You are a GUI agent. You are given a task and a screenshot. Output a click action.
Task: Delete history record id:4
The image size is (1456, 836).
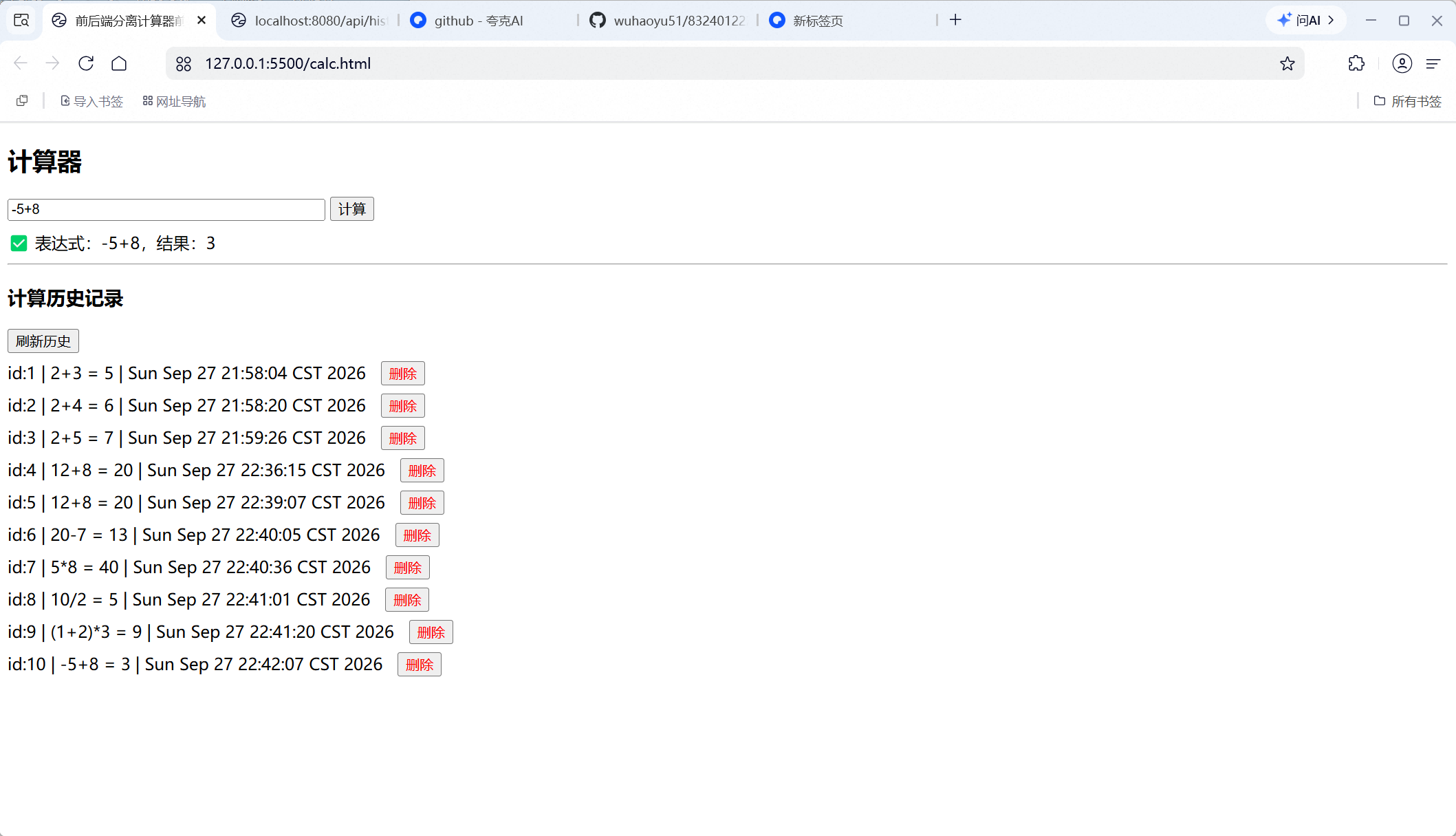click(422, 471)
